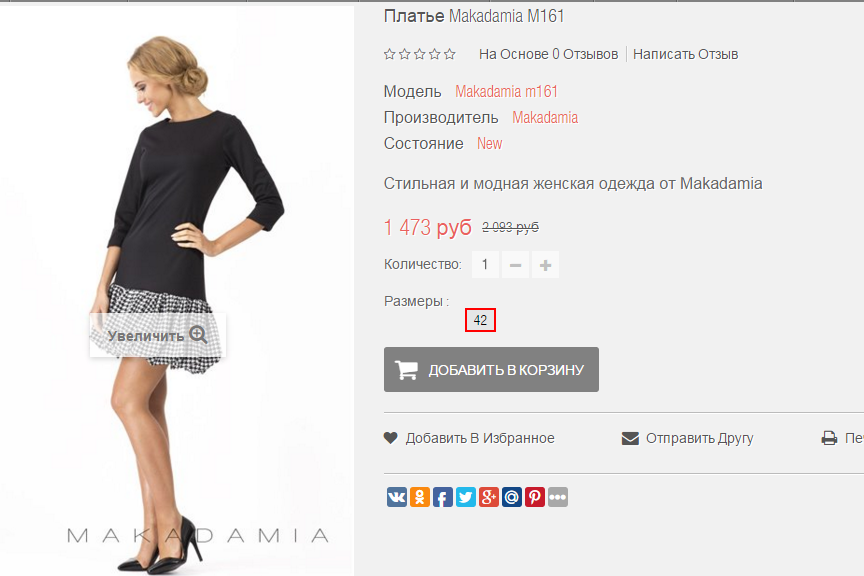Select size 42
The width and height of the screenshot is (864, 576).
coord(480,320)
